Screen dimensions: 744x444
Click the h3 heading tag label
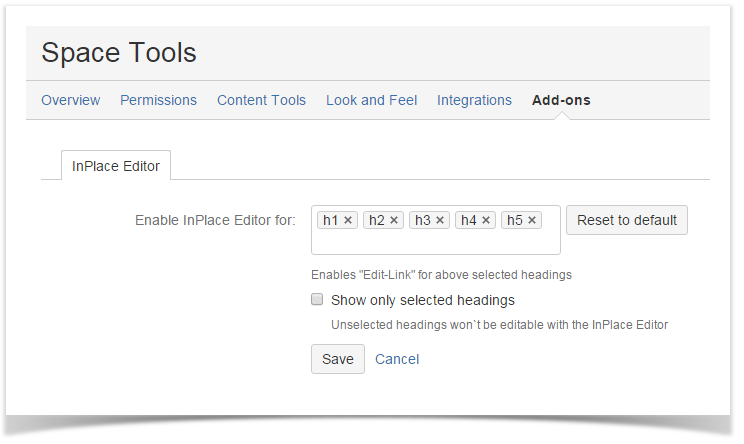click(422, 220)
